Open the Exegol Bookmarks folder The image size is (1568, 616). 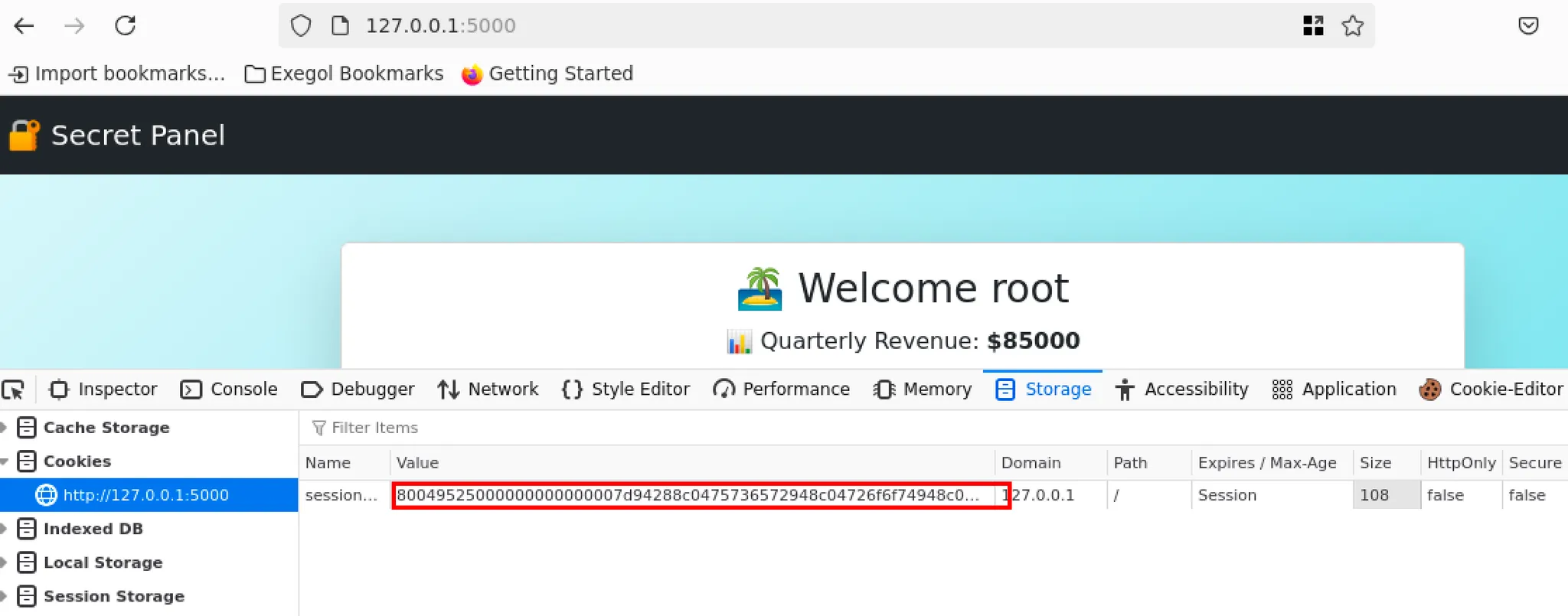pyautogui.click(x=344, y=73)
